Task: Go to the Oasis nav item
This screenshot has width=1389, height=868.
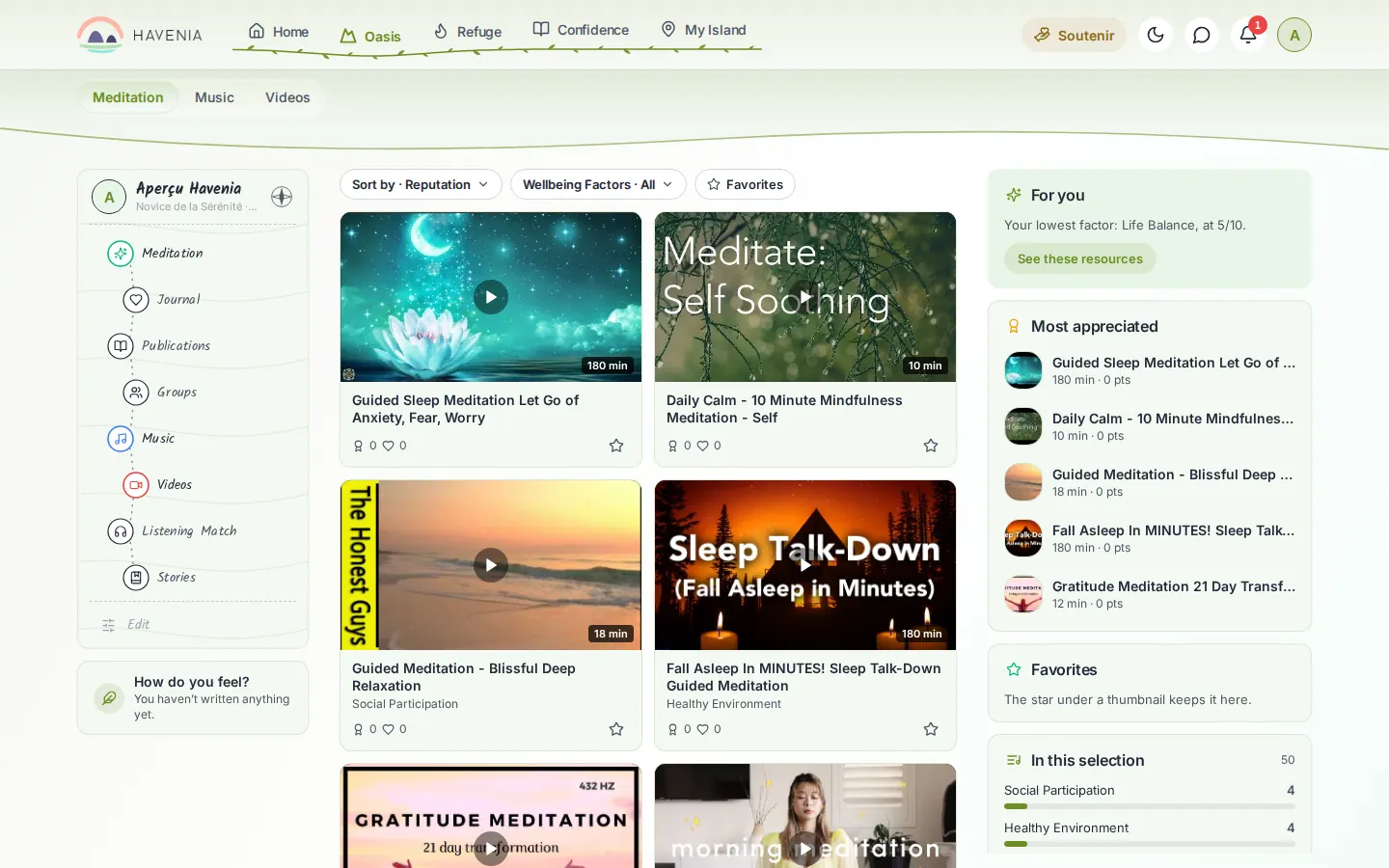Action: point(370,37)
